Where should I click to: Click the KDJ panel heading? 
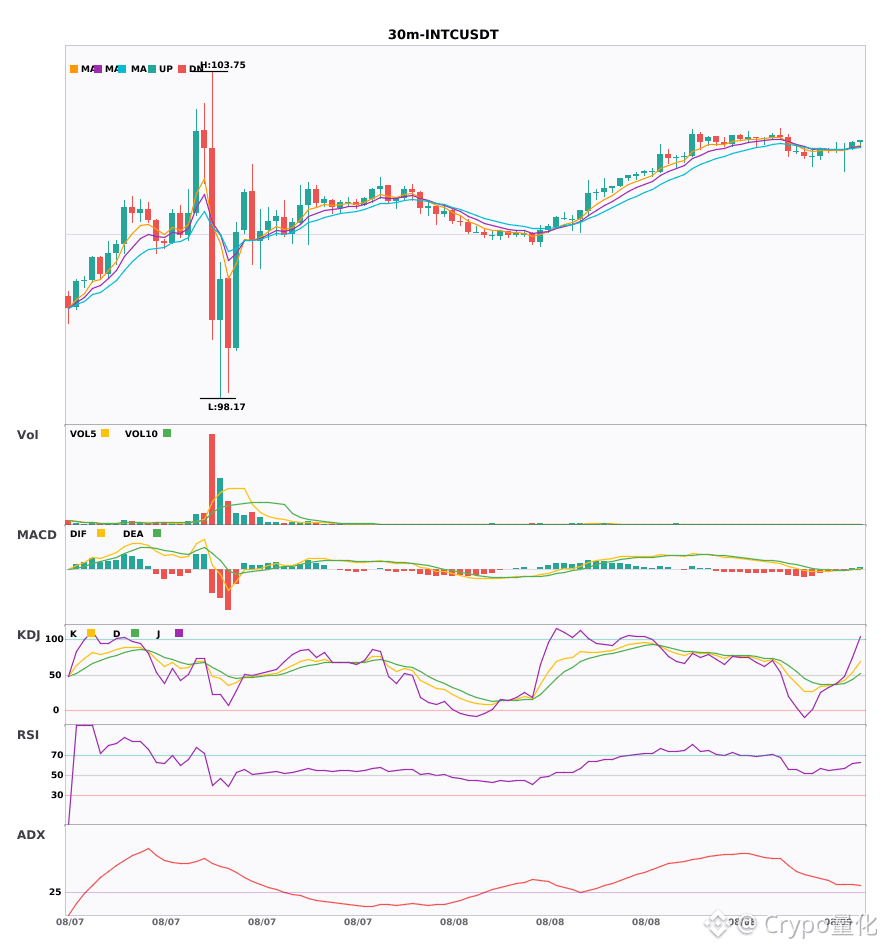coord(28,635)
